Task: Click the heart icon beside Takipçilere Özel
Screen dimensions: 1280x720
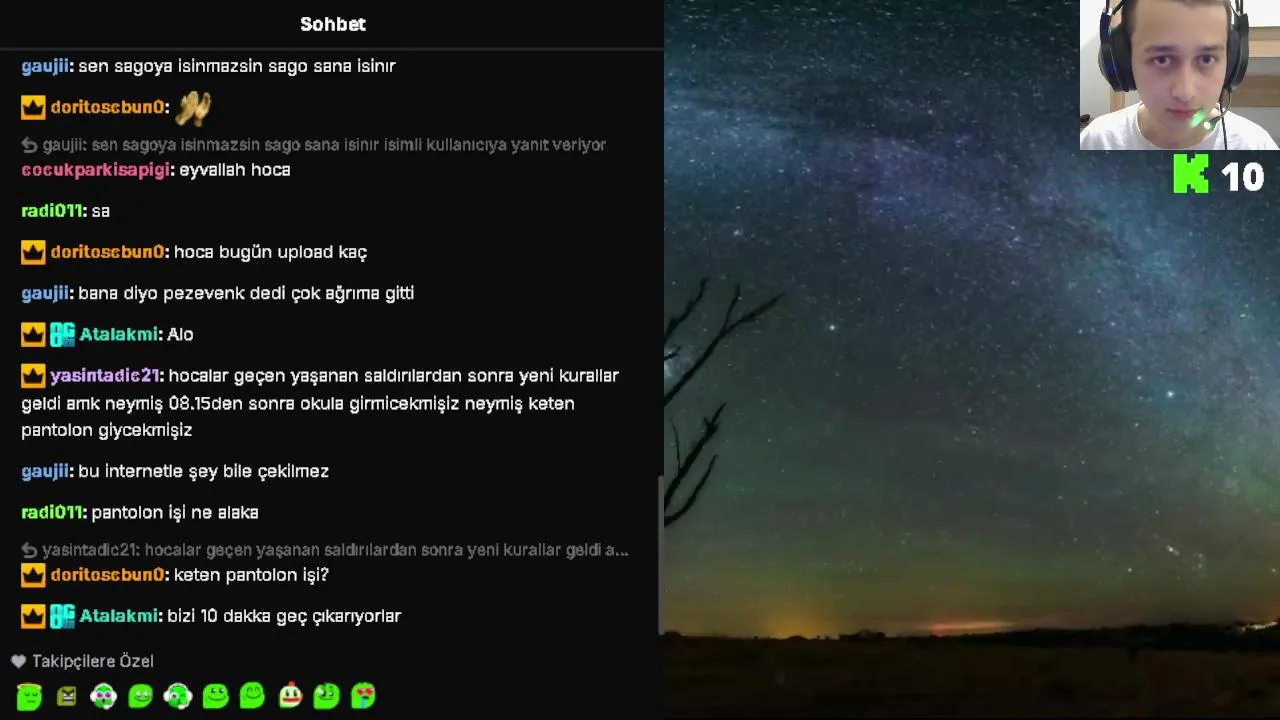Action: [18, 661]
